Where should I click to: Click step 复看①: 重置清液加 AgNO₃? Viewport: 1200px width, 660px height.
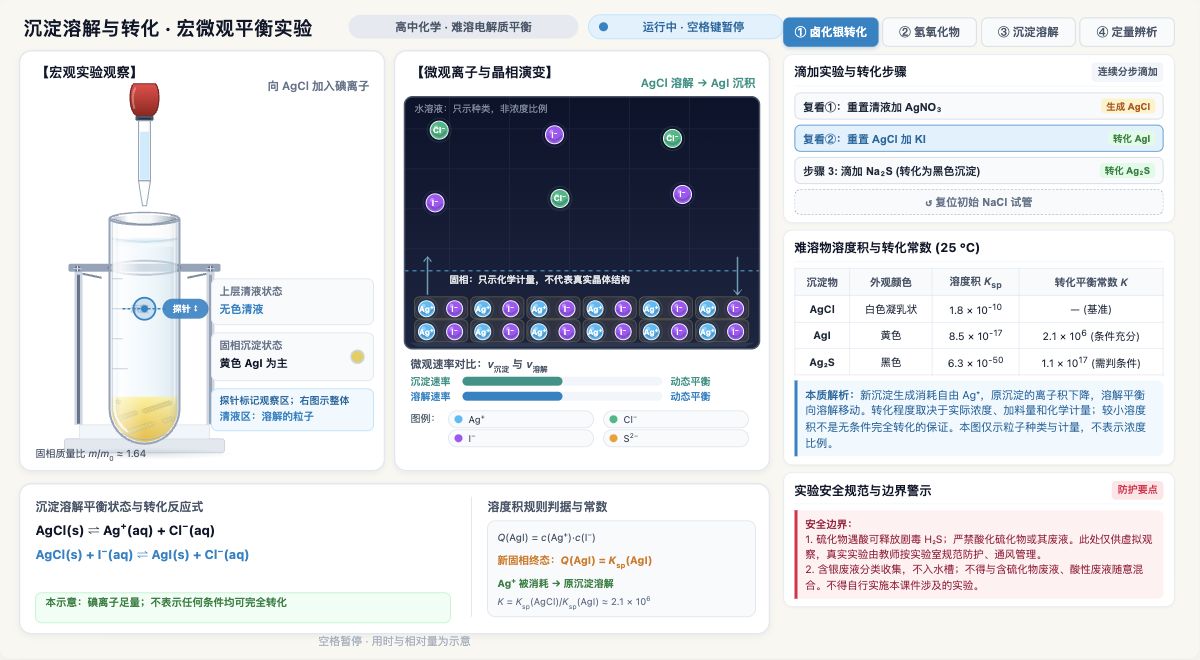click(x=978, y=106)
